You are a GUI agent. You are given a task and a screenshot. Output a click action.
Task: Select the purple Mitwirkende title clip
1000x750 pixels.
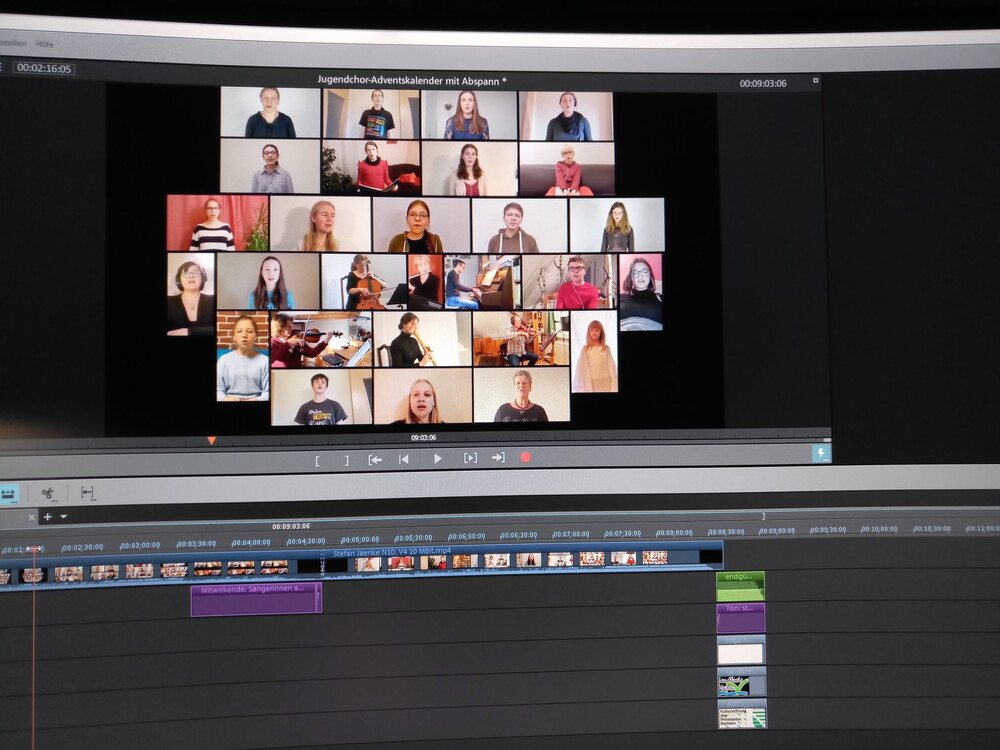click(256, 599)
